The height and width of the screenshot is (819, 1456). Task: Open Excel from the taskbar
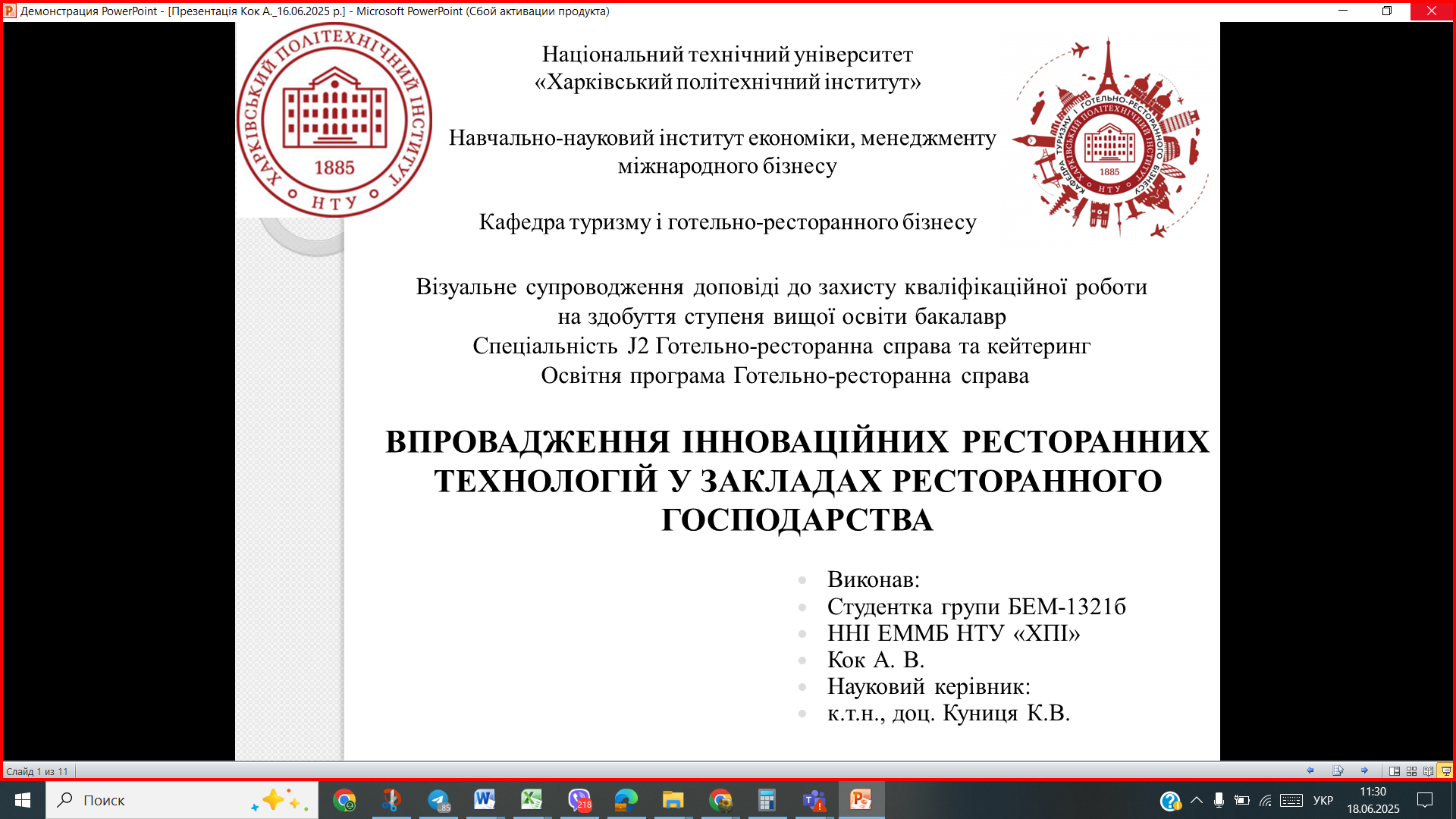[532, 800]
